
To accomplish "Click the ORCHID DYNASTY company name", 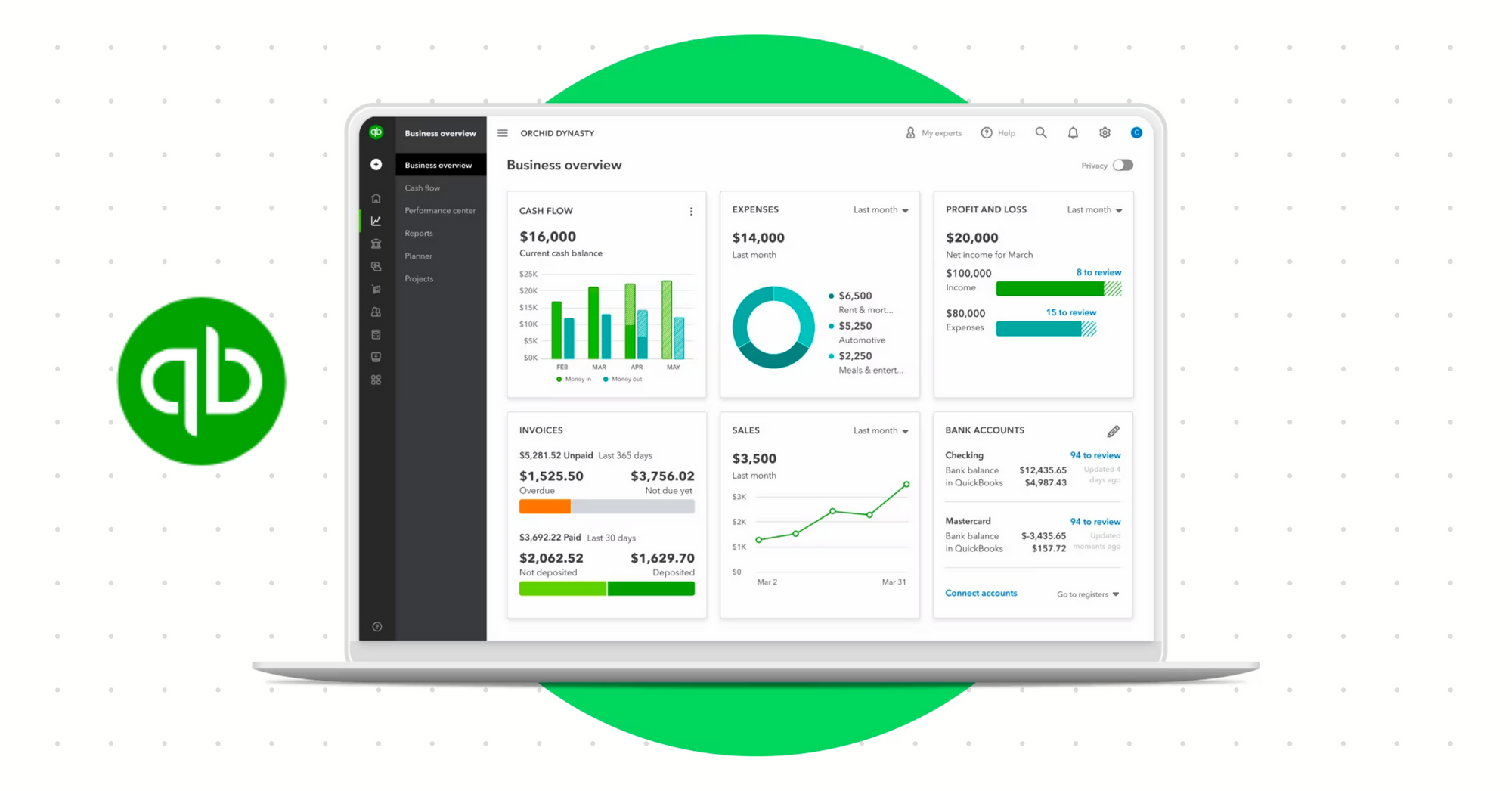I will pos(557,133).
